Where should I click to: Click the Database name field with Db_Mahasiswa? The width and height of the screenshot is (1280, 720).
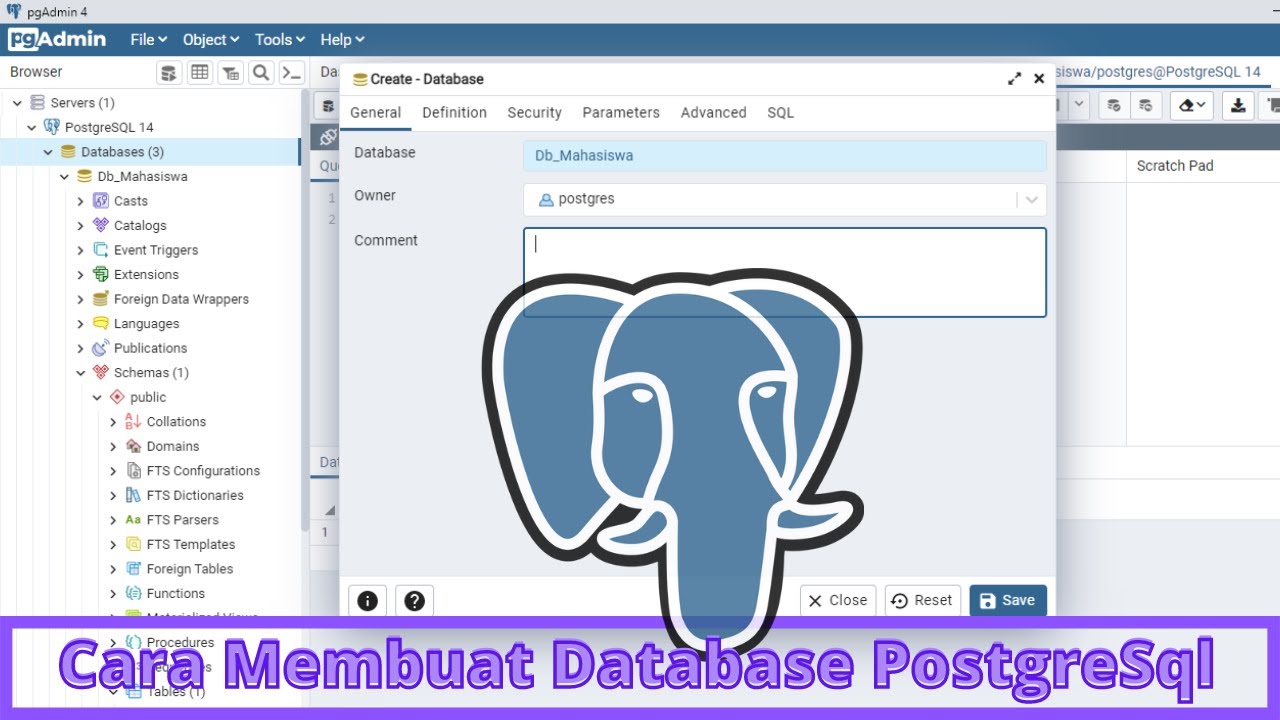(x=785, y=156)
